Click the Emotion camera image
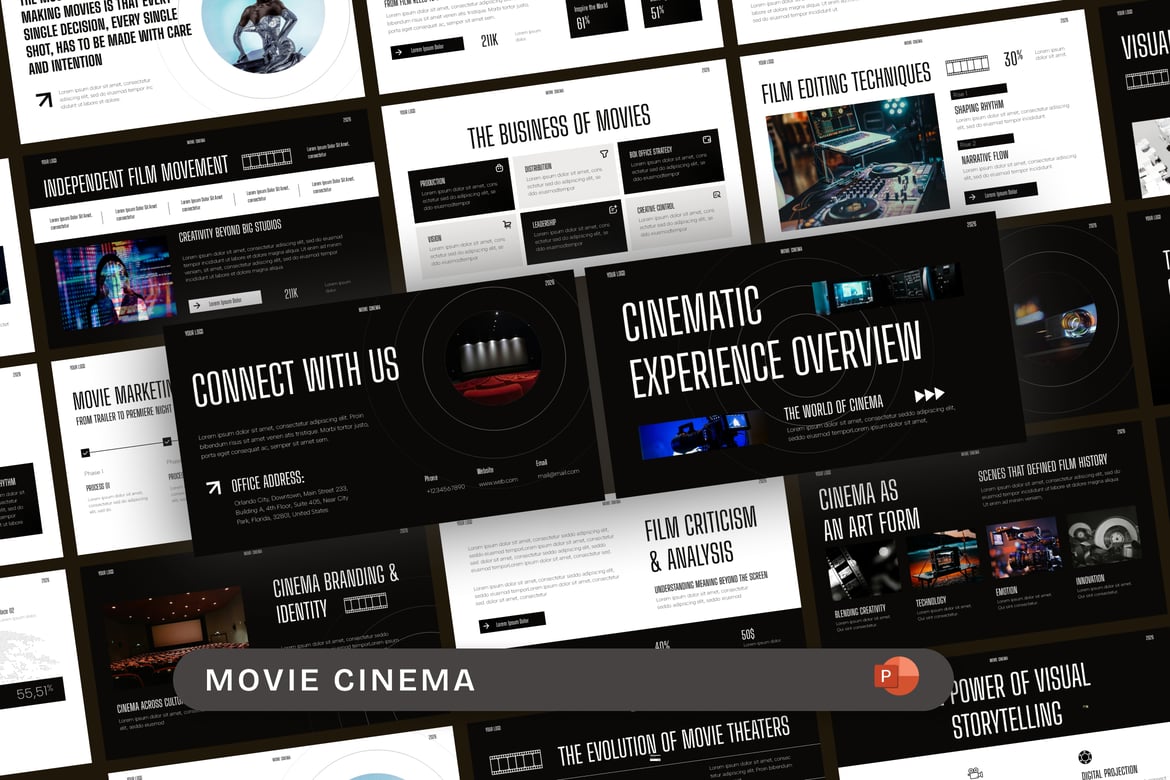This screenshot has height=780, width=1170. [1023, 549]
